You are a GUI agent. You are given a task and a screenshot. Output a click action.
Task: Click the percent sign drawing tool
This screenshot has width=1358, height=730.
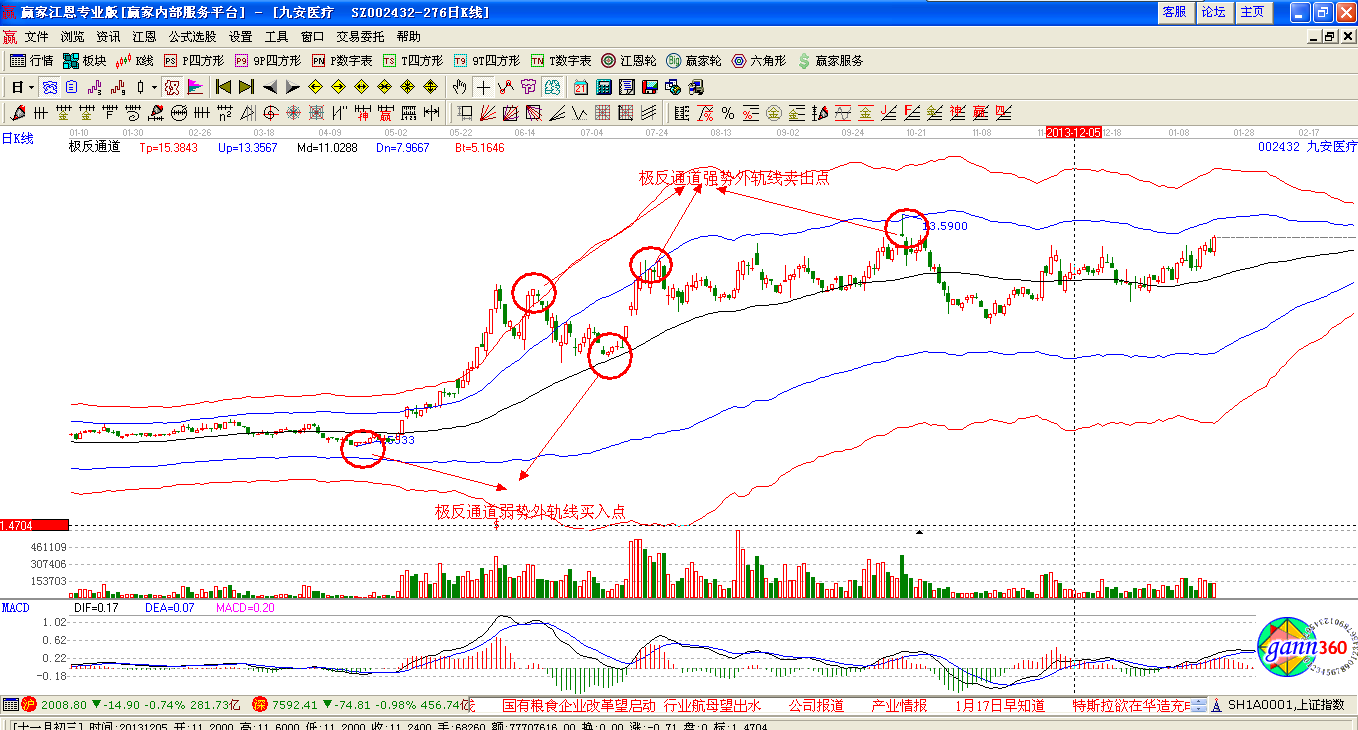tap(728, 113)
